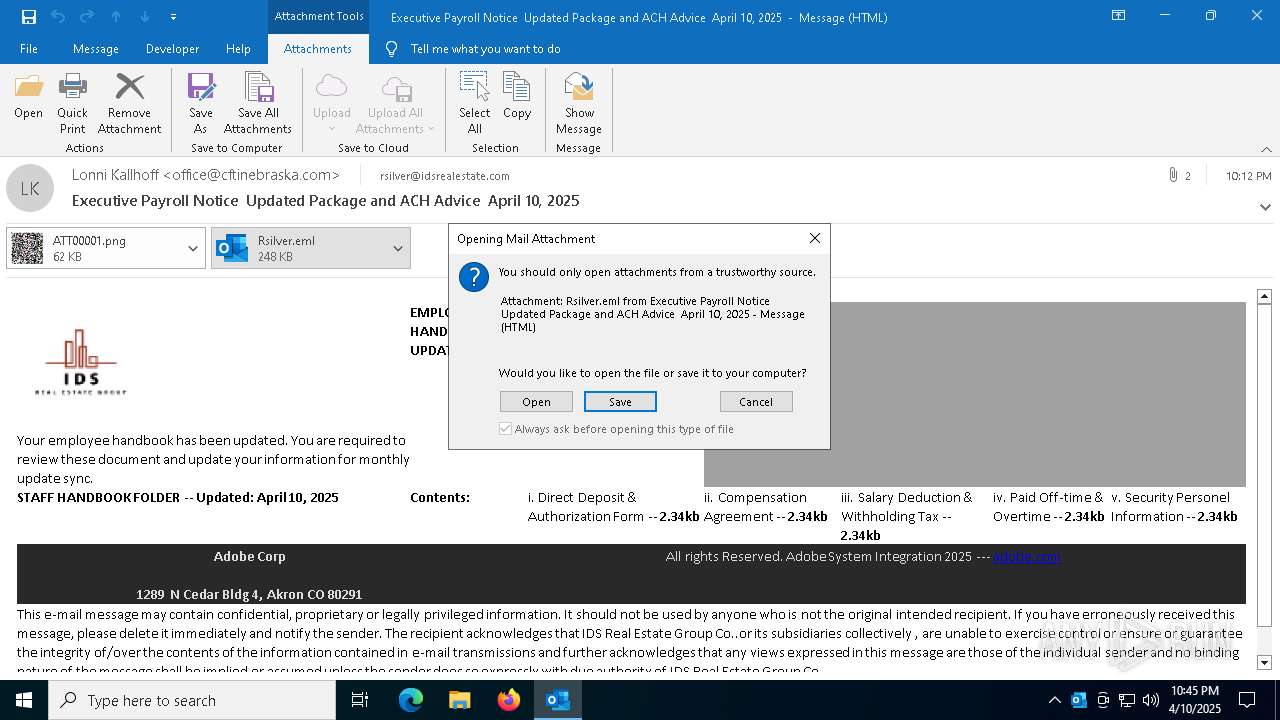Click the network icon in system tray
This screenshot has height=720, width=1280.
(x=1127, y=700)
